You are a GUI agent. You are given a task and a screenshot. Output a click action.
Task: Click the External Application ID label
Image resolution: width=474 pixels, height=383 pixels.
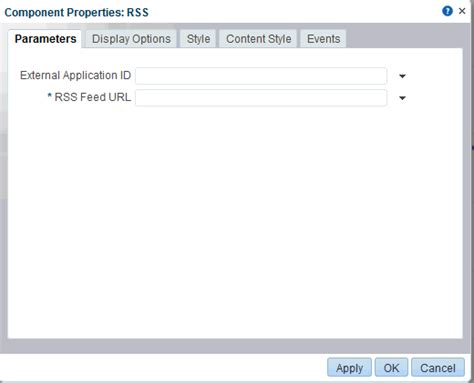tap(75, 75)
